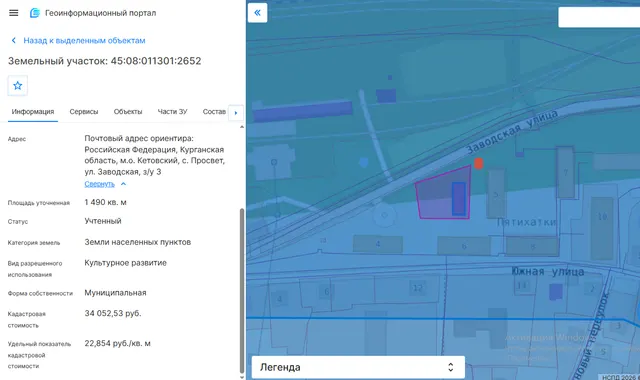Click the info panel vertical scrollbar
The image size is (640, 380).
coord(242,291)
